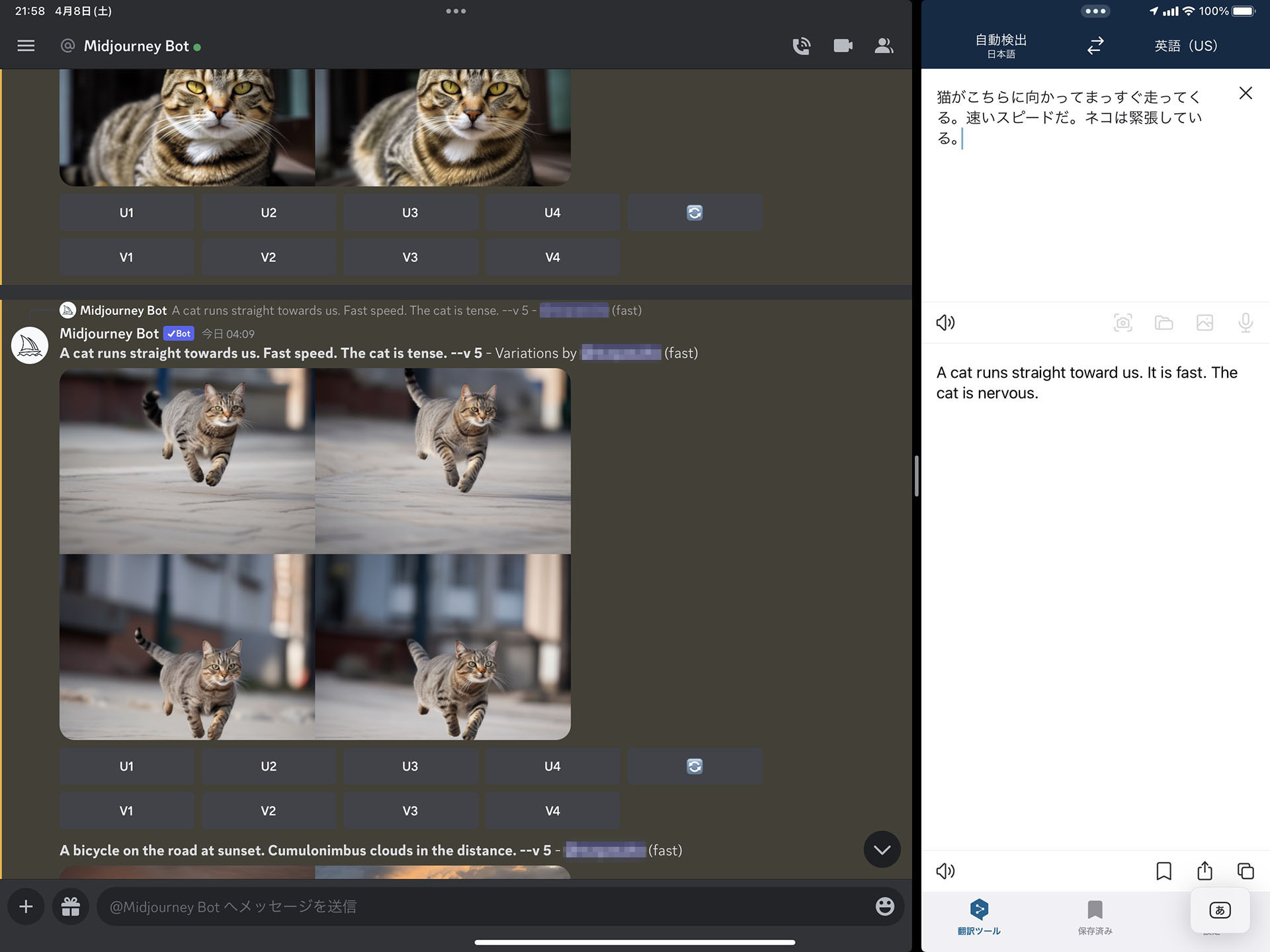Jump to latest messages with chevron down button

click(881, 849)
